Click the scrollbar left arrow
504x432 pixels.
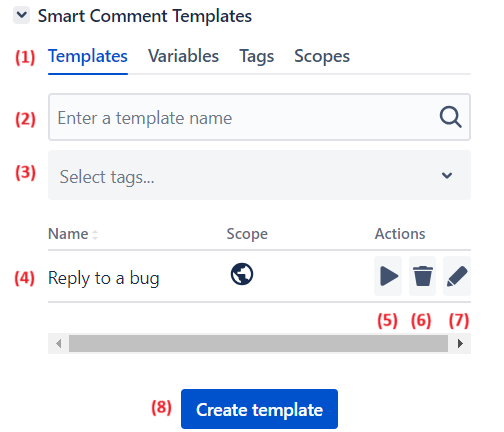pyautogui.click(x=59, y=343)
